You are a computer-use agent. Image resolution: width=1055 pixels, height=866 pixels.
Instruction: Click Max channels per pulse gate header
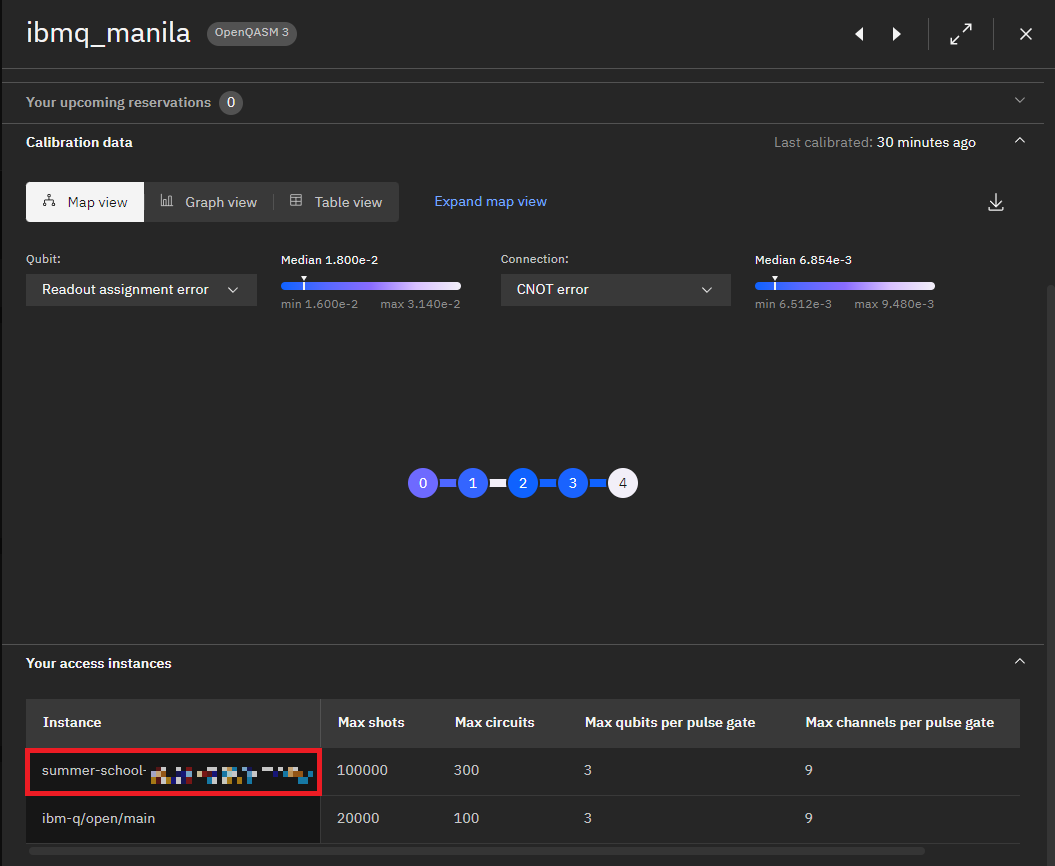[x=900, y=722]
